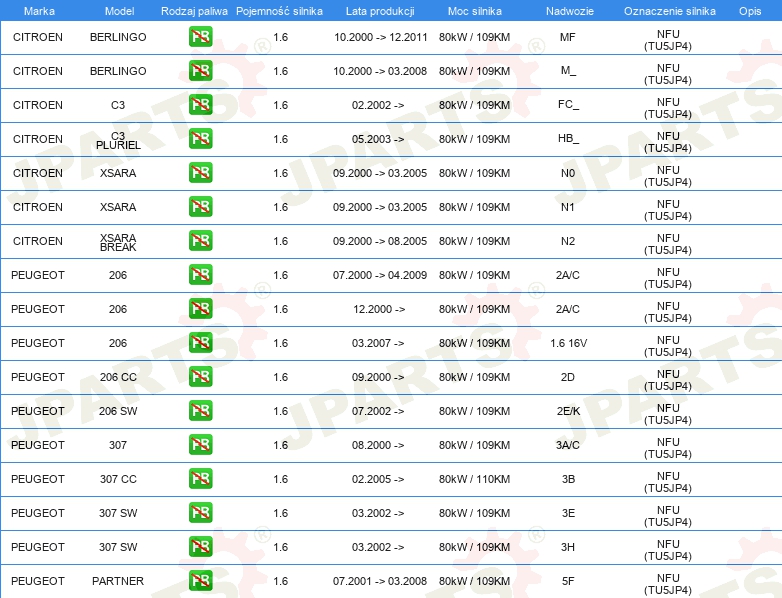Click fuel icon in C3 Pluriel row
Screen dimensions: 782x598
pyautogui.click(x=200, y=139)
